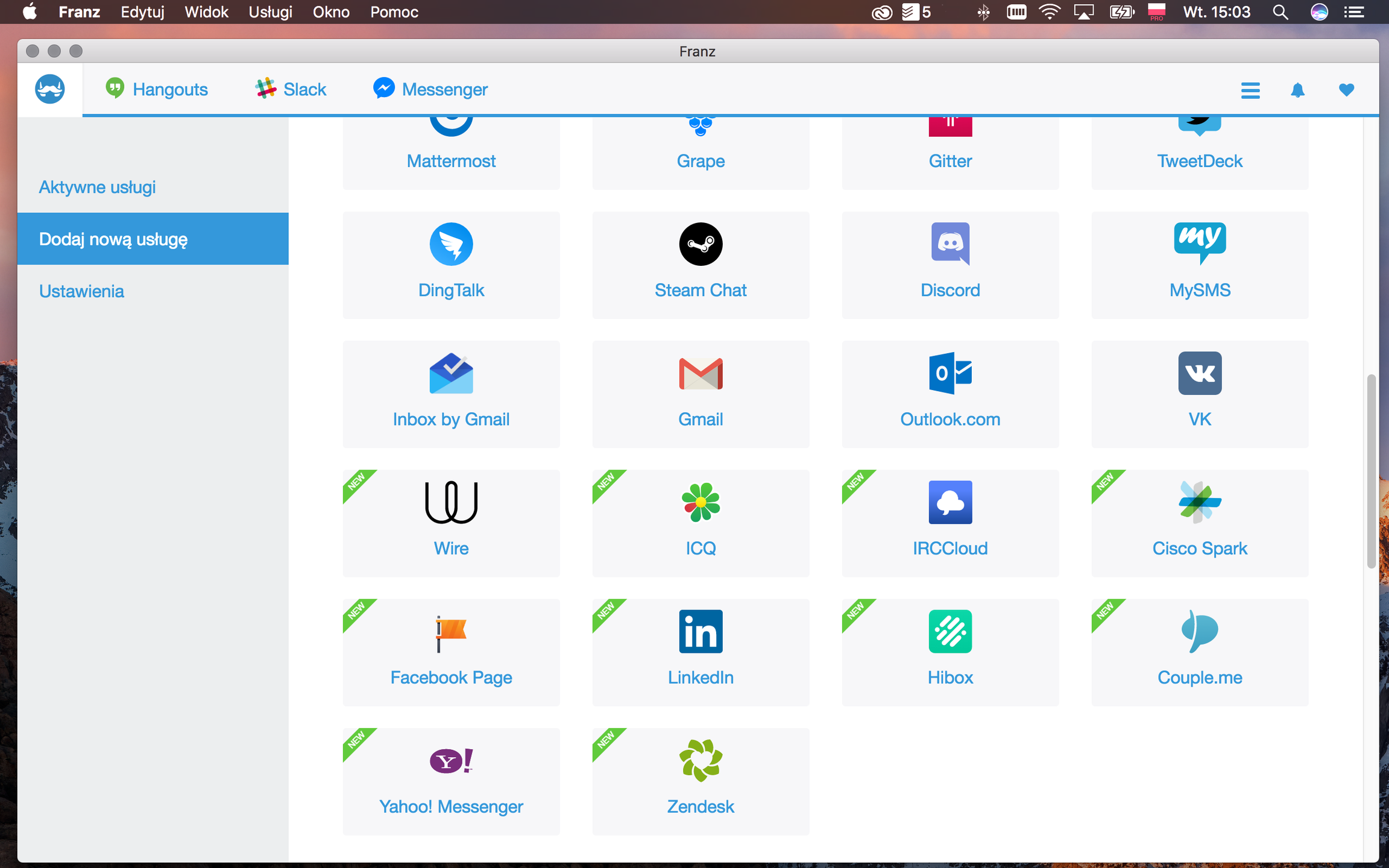Add the ICQ flower icon
The width and height of the screenshot is (1389, 868).
coord(701,502)
